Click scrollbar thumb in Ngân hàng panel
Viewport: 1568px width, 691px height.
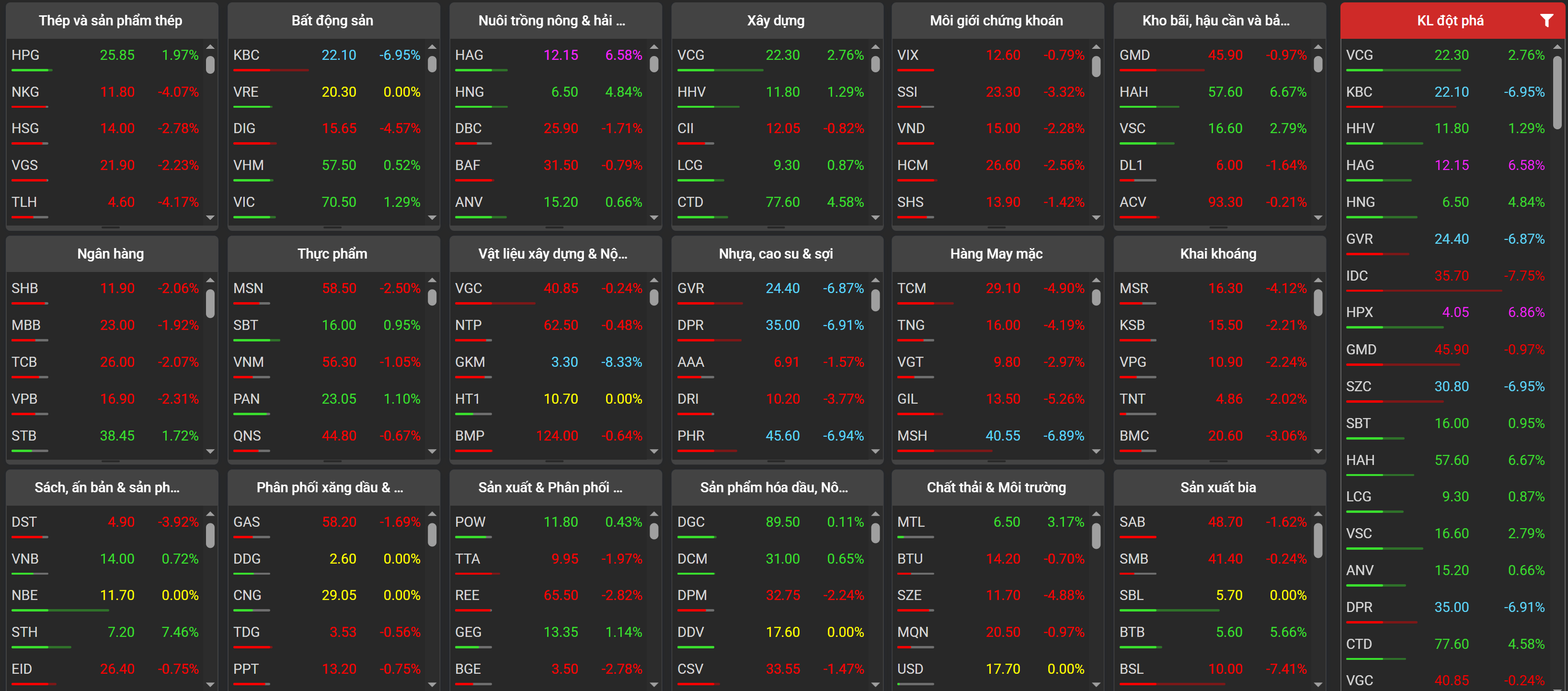pos(210,304)
